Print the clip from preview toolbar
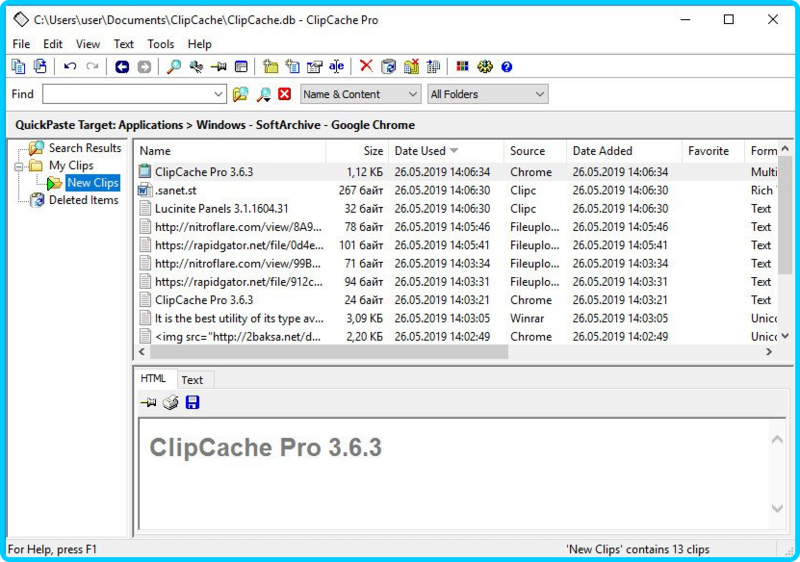 [170, 403]
